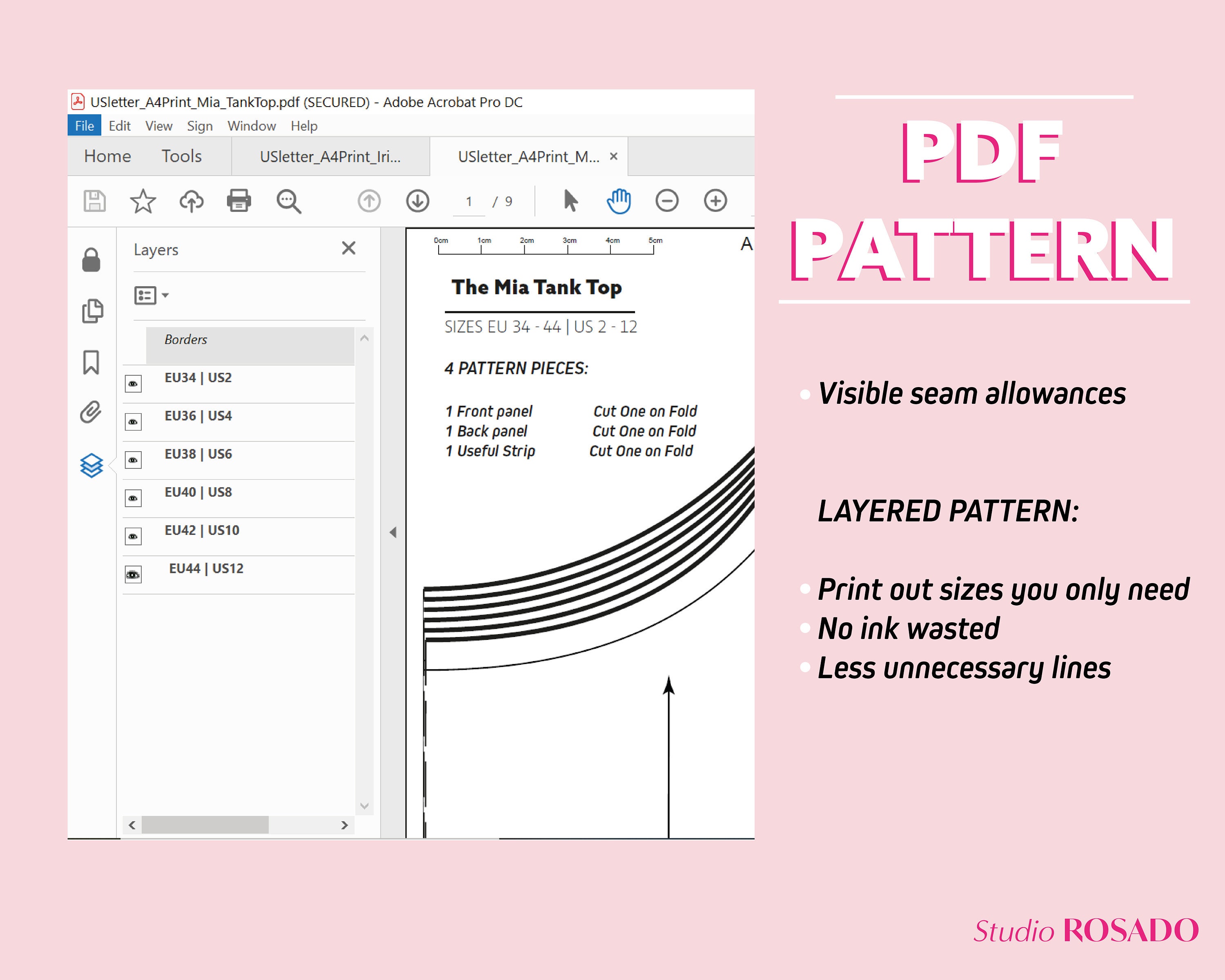This screenshot has width=1225, height=980.
Task: Click the security lock icon in sidebar
Action: click(91, 260)
